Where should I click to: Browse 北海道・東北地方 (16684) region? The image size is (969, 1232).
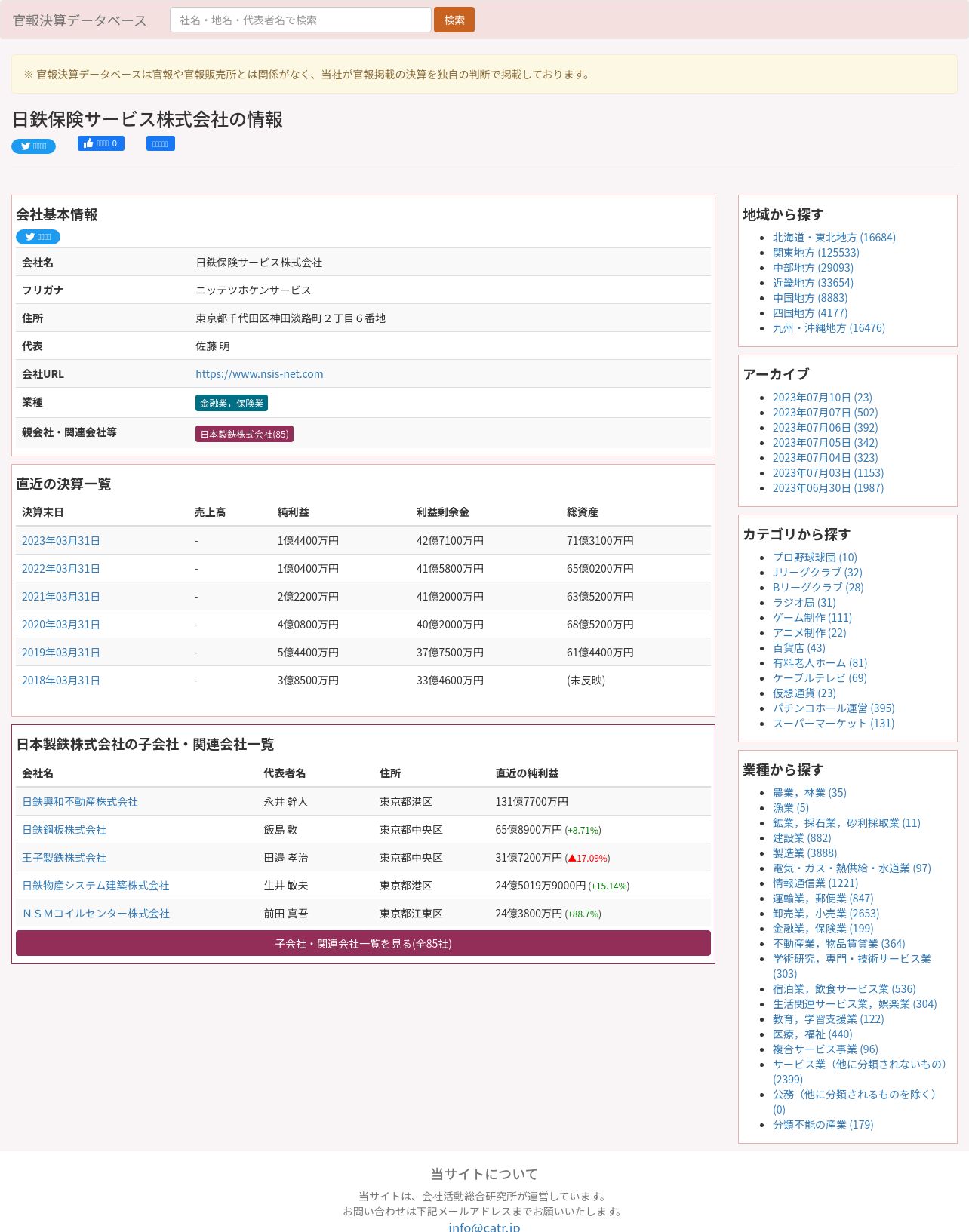[x=834, y=238]
